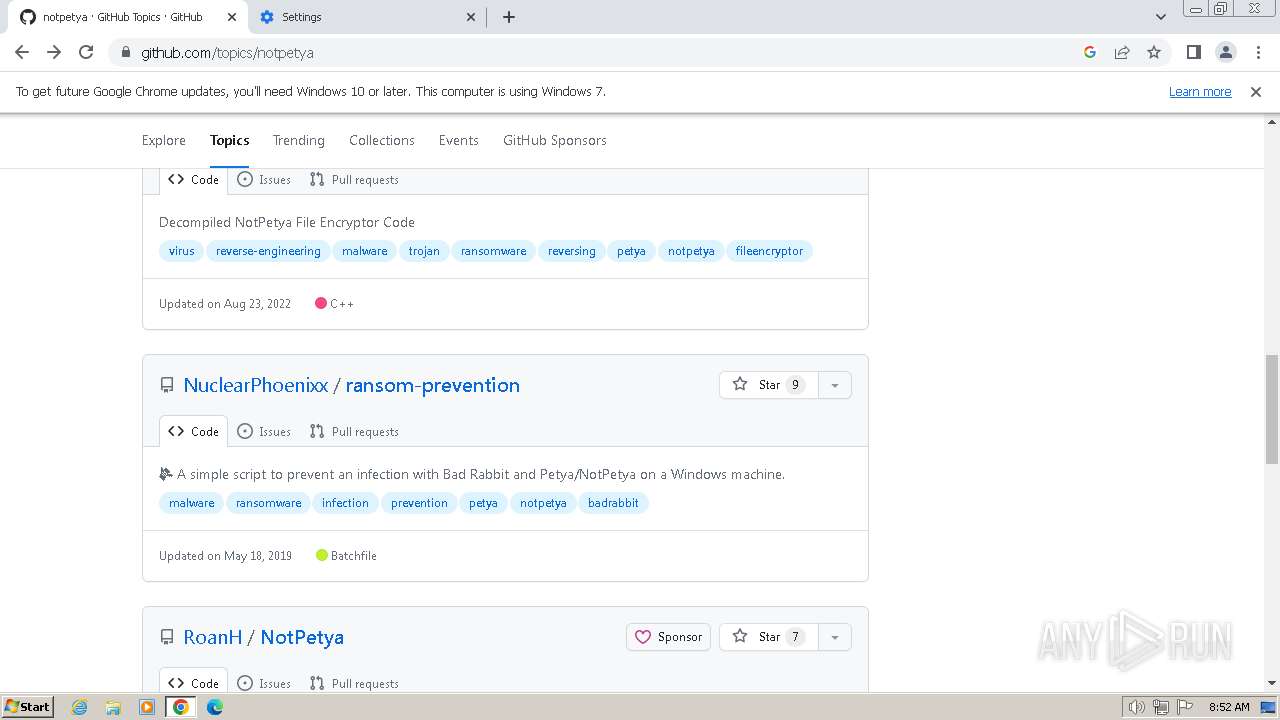The width and height of the screenshot is (1280, 720).
Task: Click the page vertical scrollbar thumb
Action: 1271,407
